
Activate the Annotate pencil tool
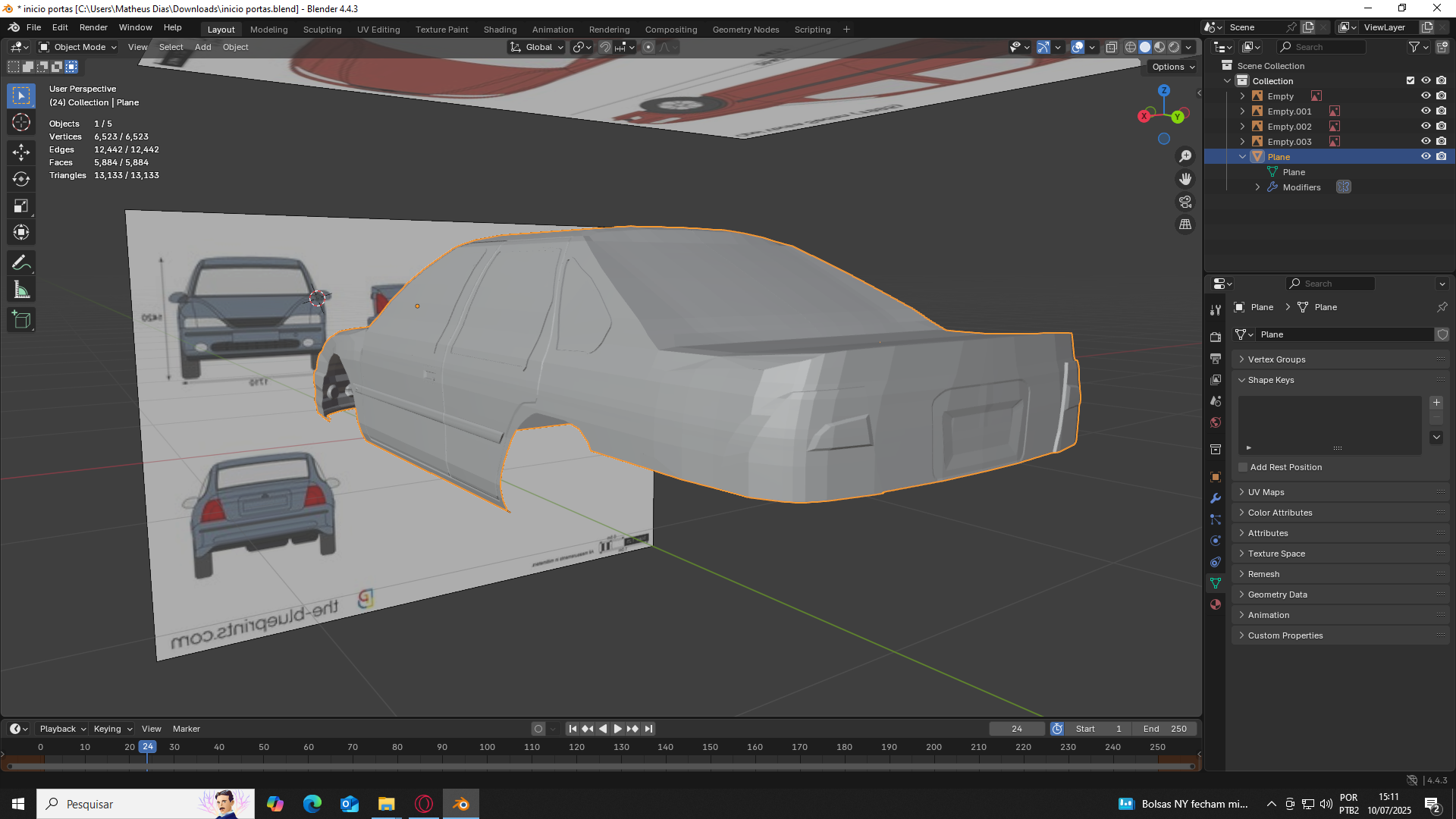pyautogui.click(x=21, y=263)
